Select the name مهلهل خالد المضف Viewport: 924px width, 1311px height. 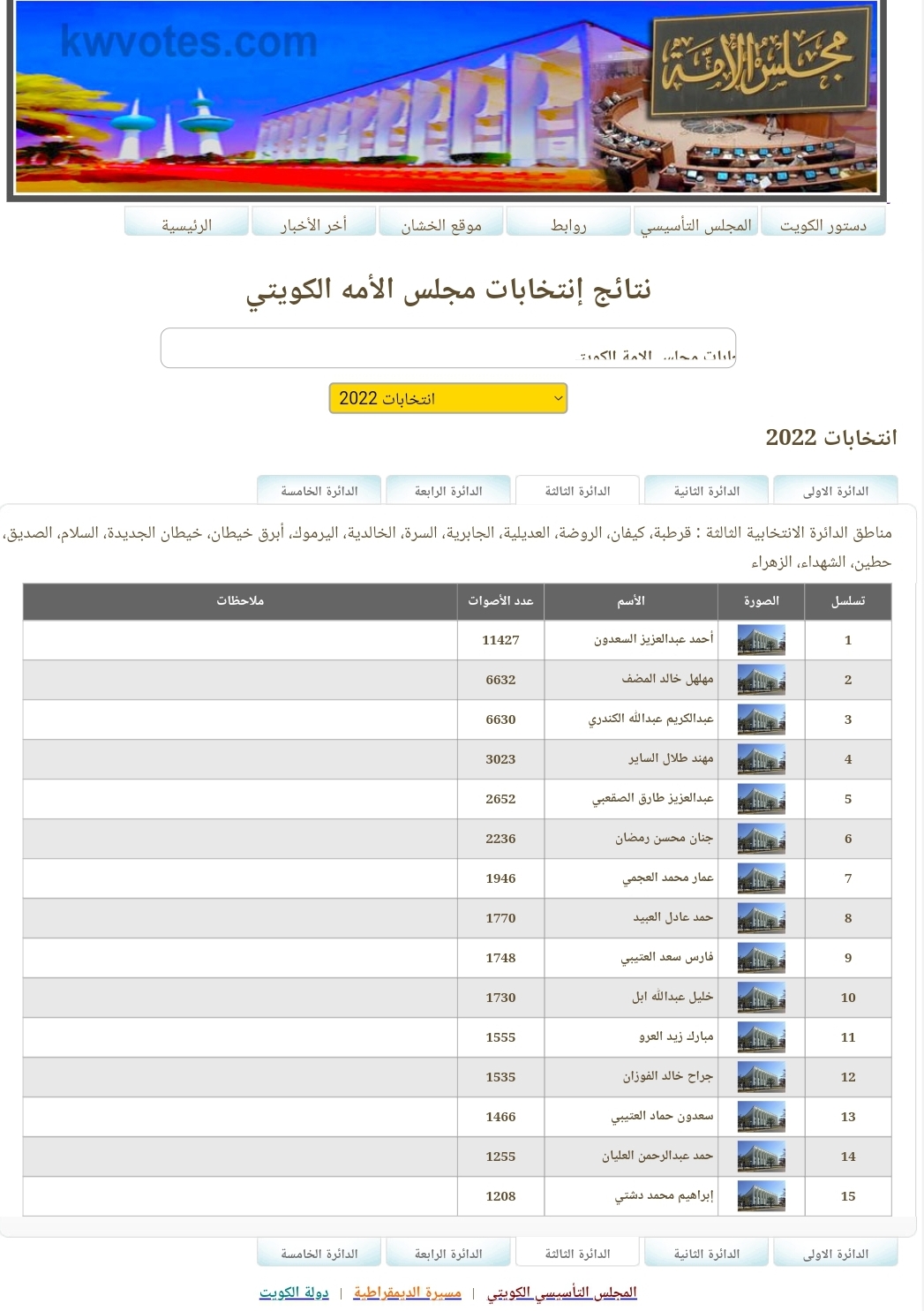(668, 679)
